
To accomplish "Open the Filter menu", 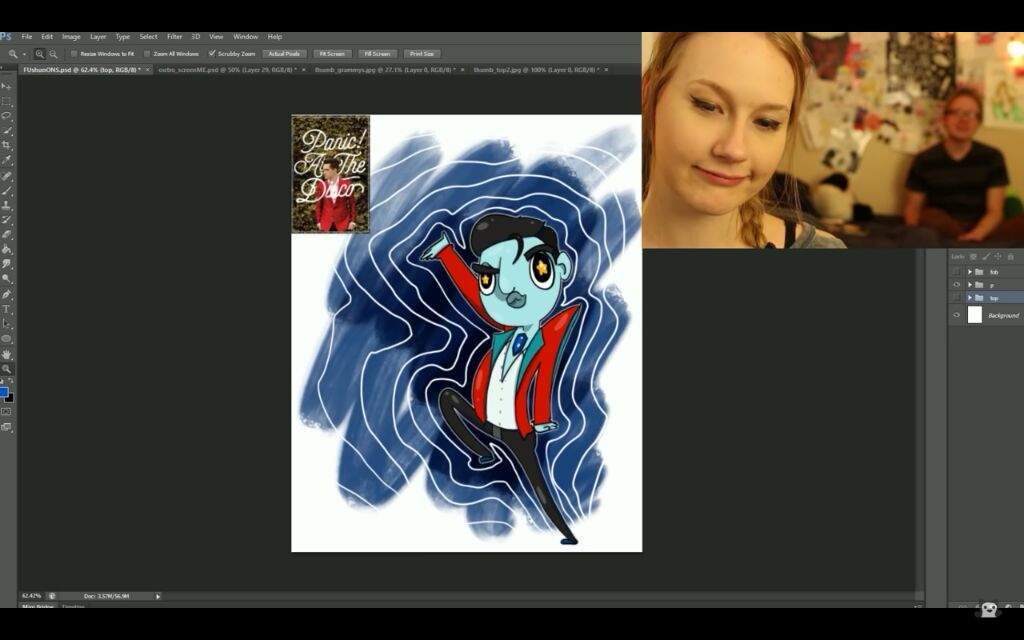I will click(174, 37).
